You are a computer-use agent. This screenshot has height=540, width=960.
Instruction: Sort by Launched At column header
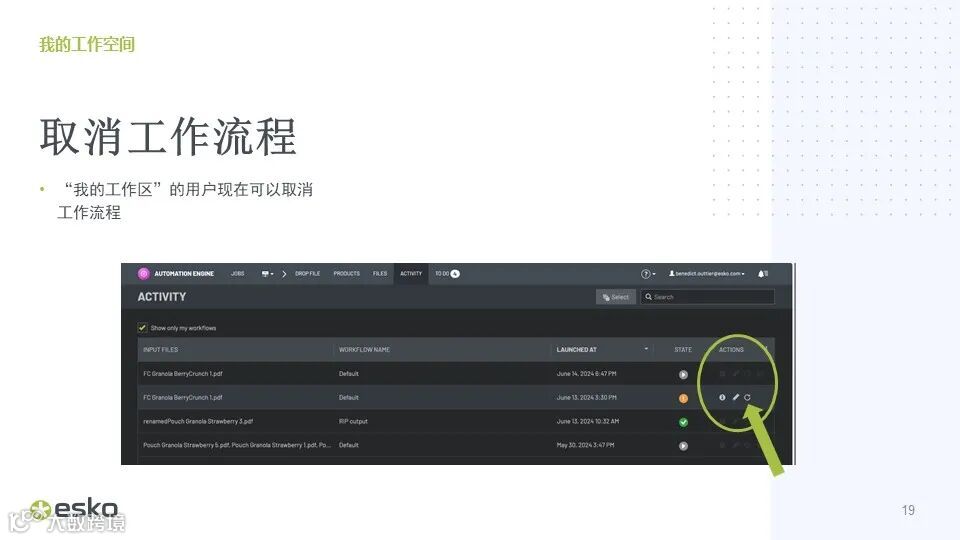577,350
